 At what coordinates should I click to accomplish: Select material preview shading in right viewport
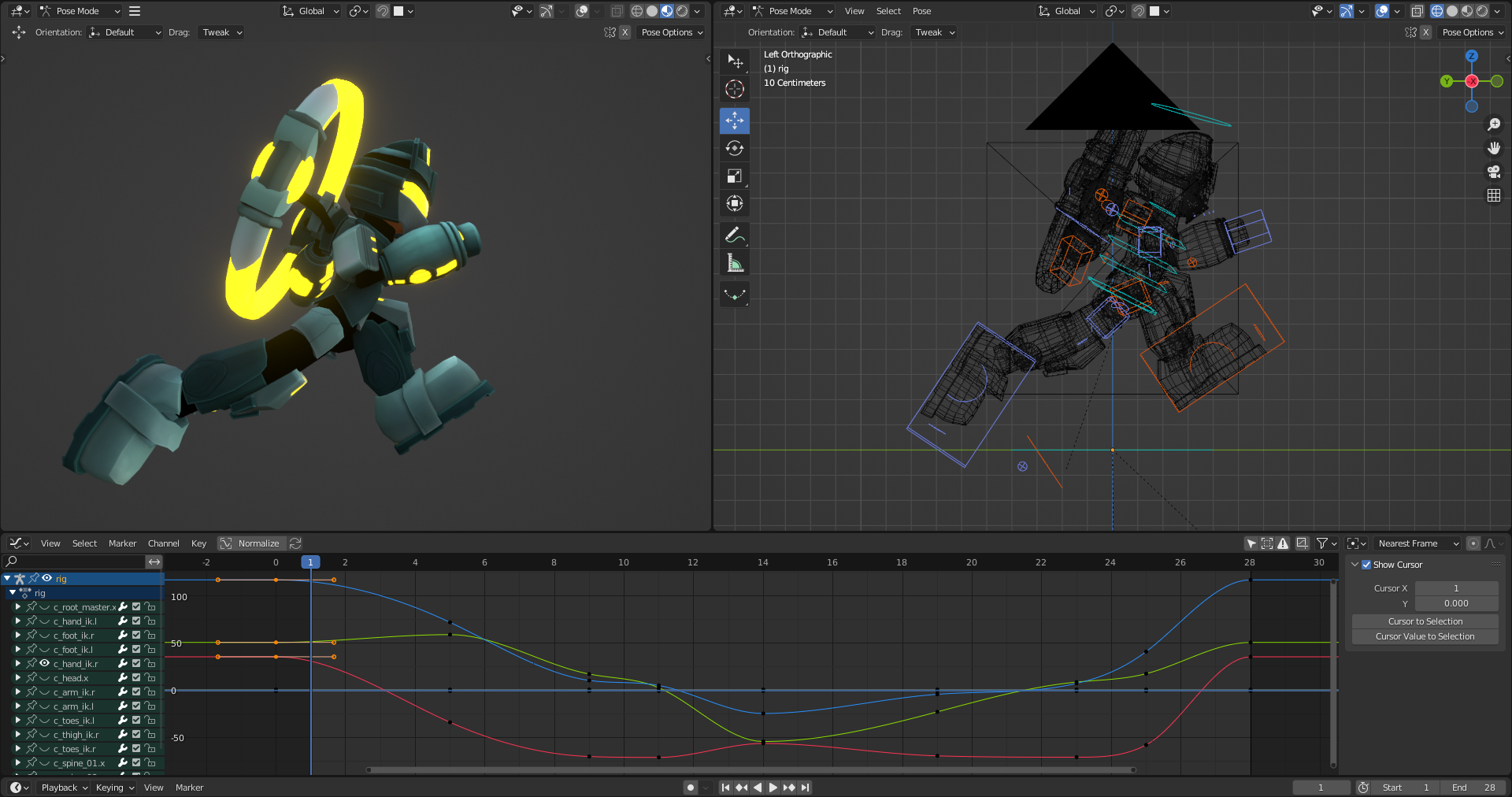coord(1467,11)
